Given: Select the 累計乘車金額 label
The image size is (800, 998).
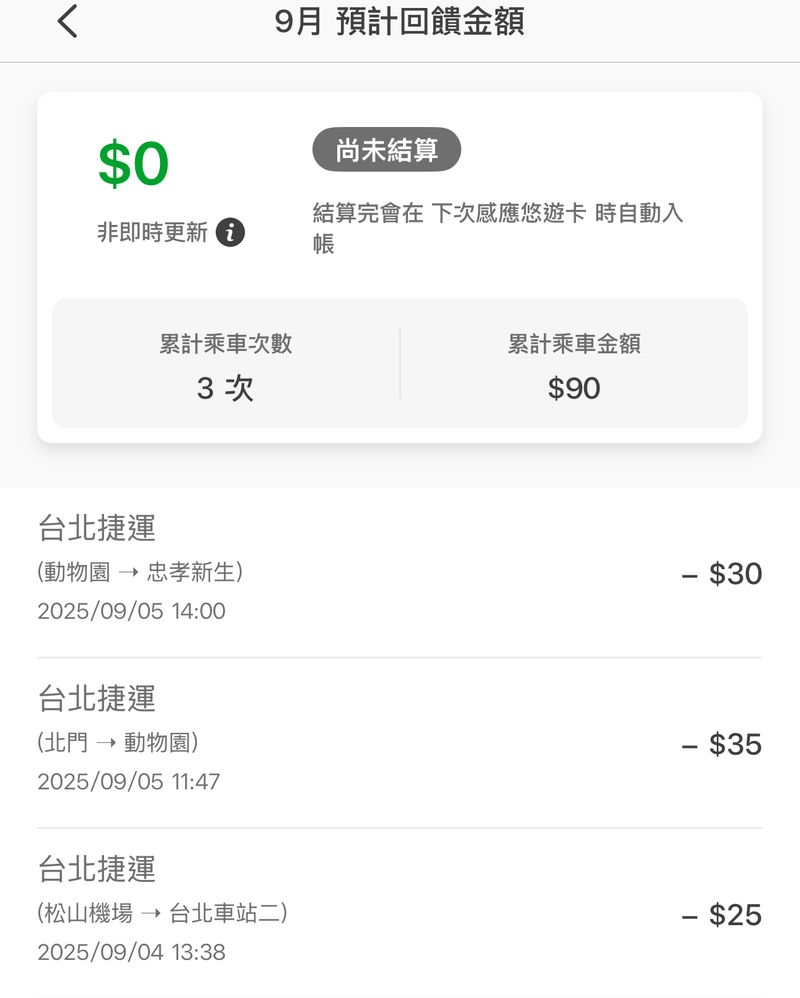Looking at the screenshot, I should [574, 344].
